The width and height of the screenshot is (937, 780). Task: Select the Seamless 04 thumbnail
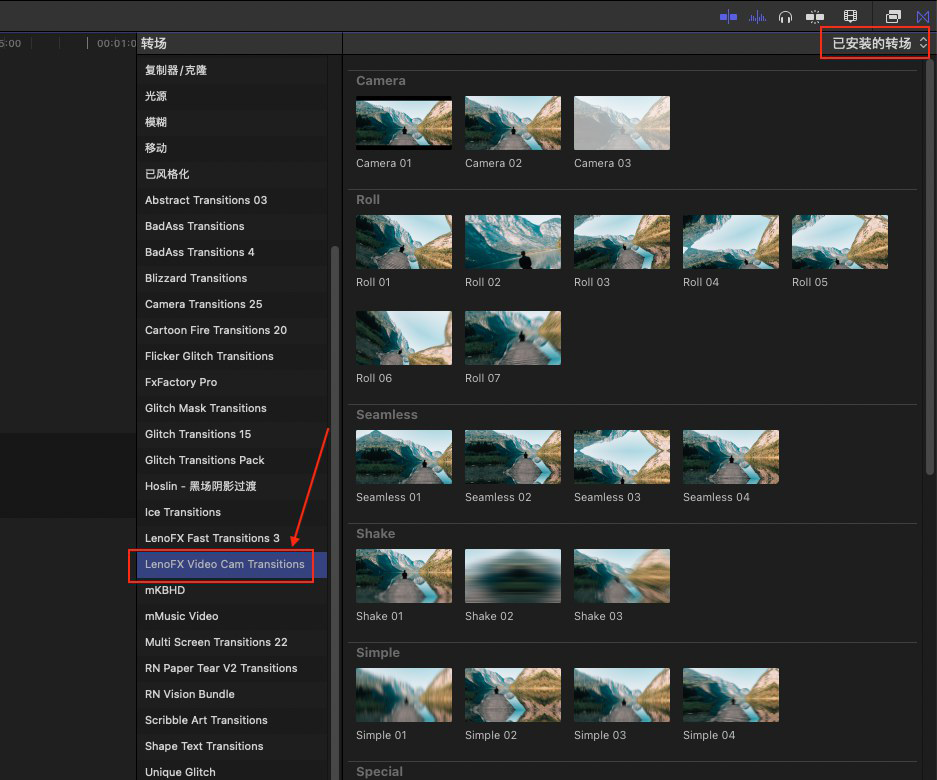click(x=731, y=457)
